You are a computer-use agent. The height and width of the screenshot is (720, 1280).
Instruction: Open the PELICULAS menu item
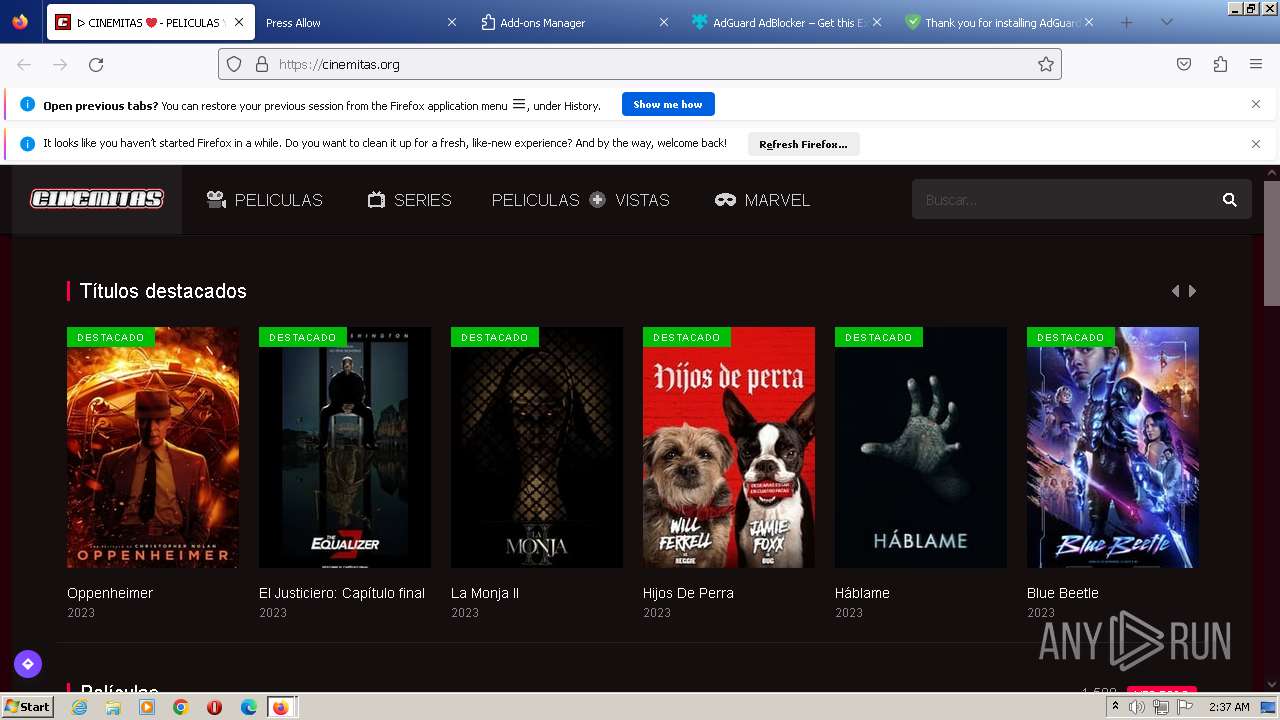(x=264, y=200)
